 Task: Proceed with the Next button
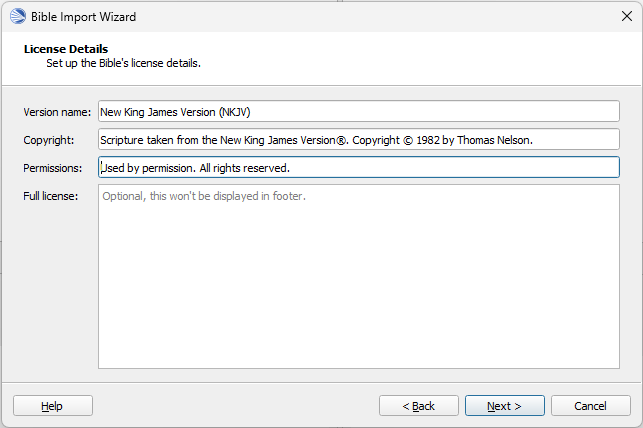click(x=505, y=406)
